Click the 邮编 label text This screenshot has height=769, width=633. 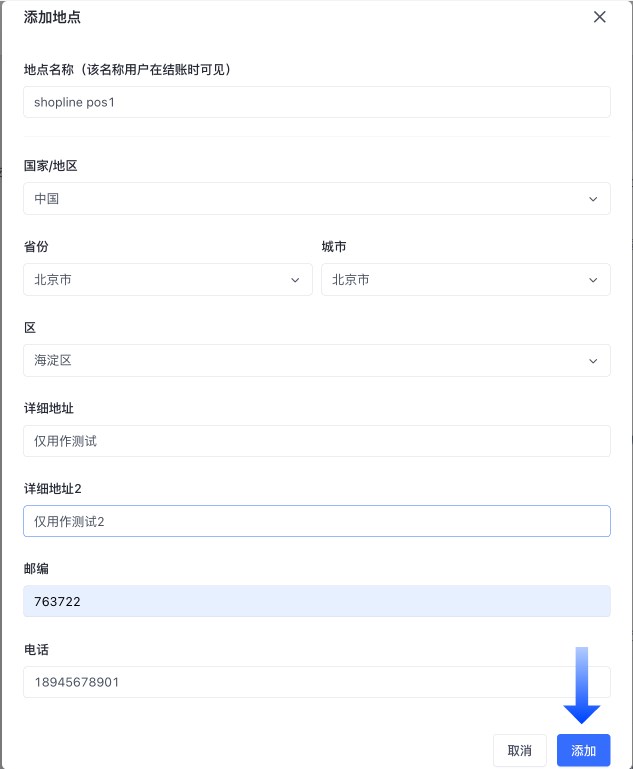point(36,569)
